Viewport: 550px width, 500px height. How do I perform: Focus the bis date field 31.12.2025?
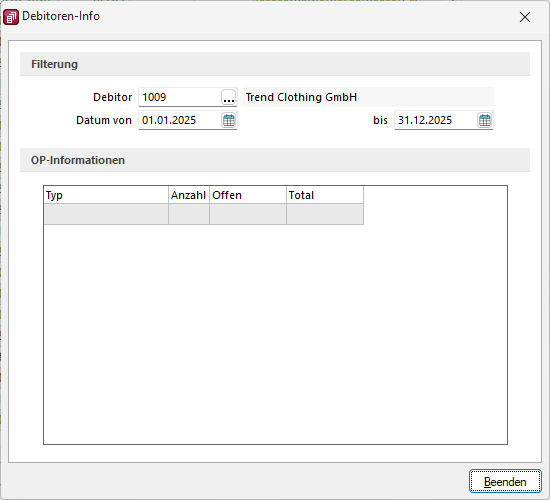436,120
